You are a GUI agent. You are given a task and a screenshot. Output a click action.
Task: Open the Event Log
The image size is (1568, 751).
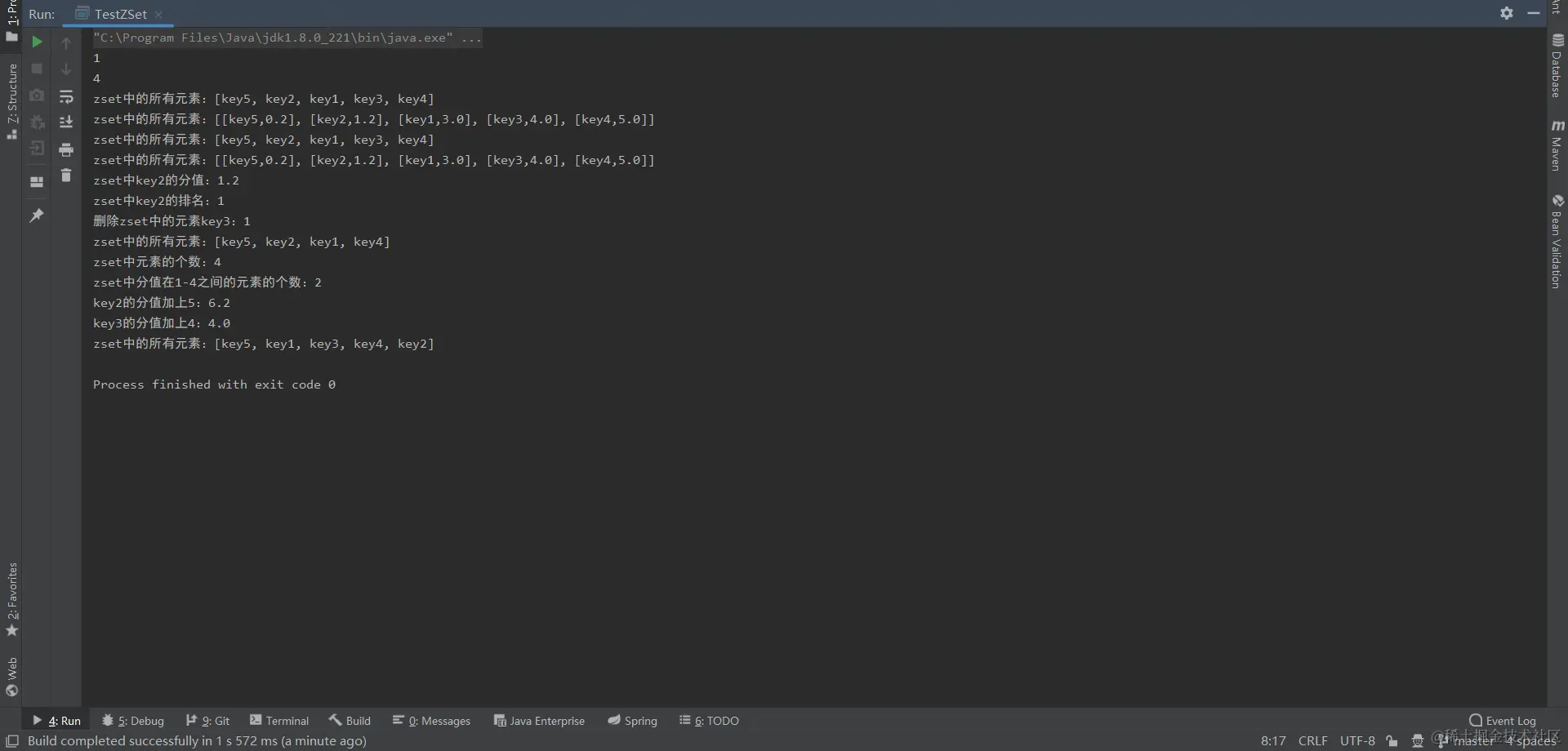(x=1502, y=721)
